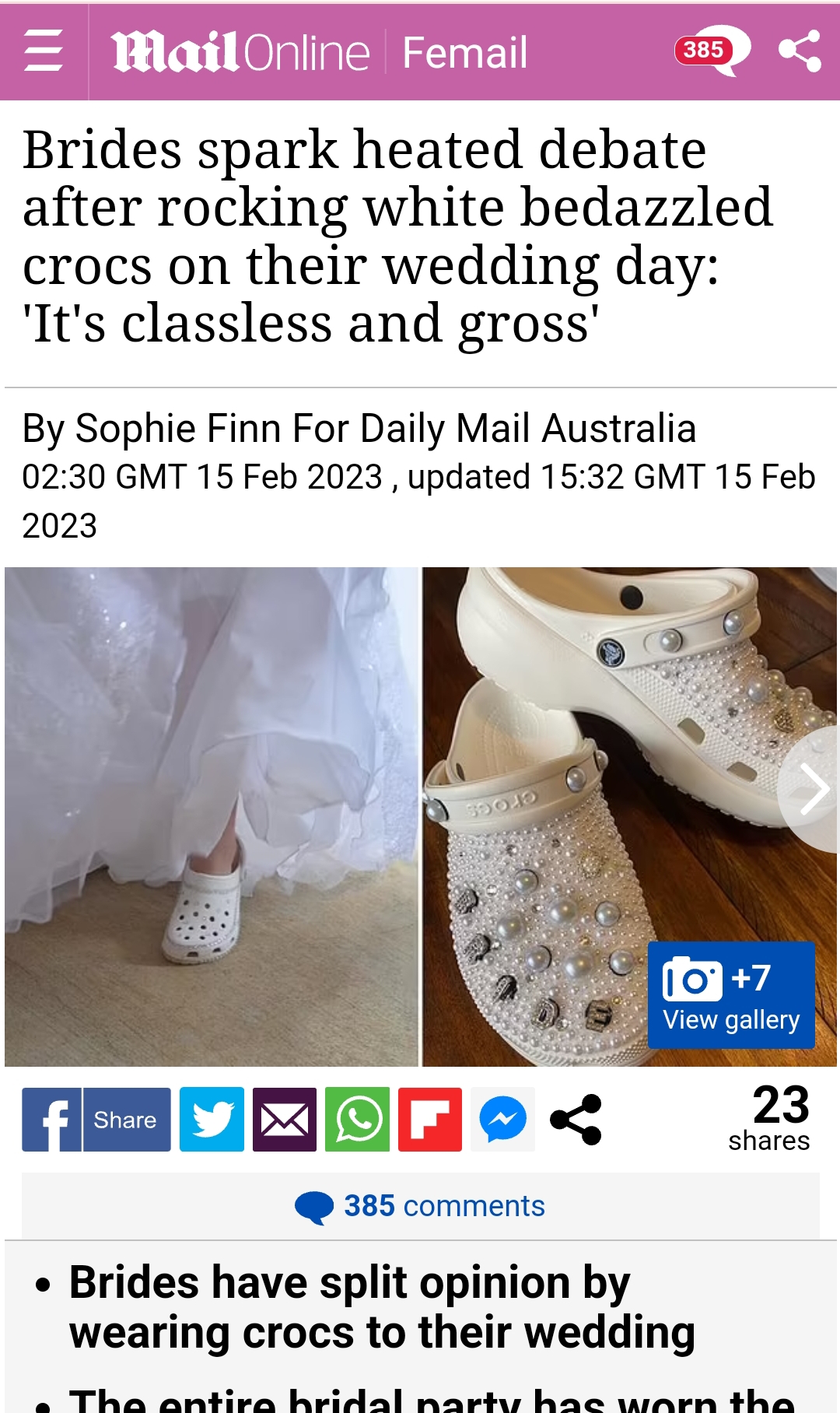Open the +7 View gallery button

(731, 995)
